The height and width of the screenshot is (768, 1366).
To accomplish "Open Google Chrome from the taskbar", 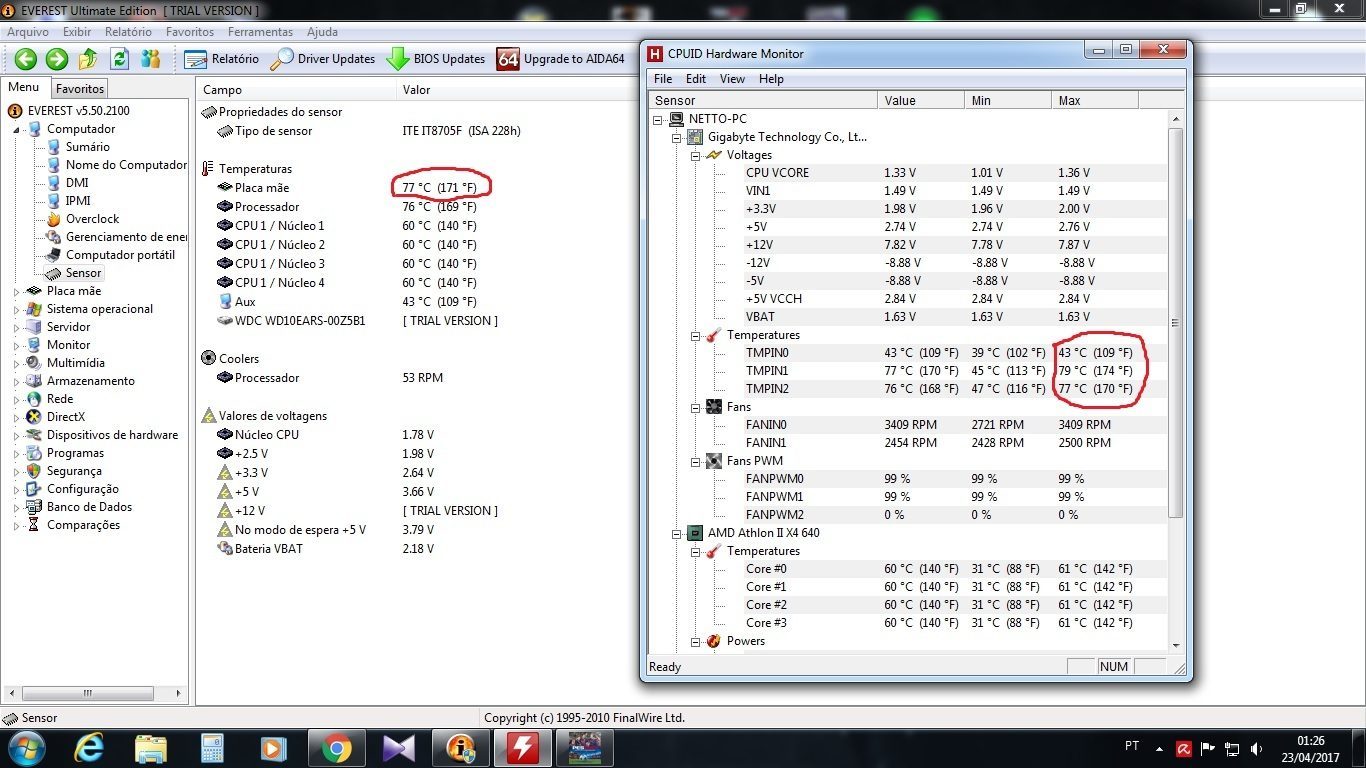I will click(336, 748).
